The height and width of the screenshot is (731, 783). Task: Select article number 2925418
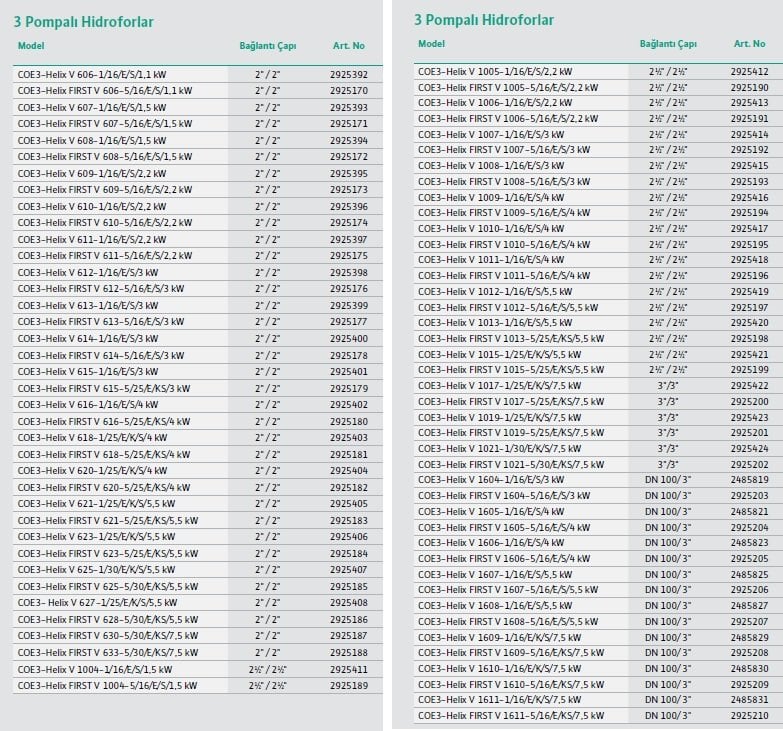click(x=750, y=260)
